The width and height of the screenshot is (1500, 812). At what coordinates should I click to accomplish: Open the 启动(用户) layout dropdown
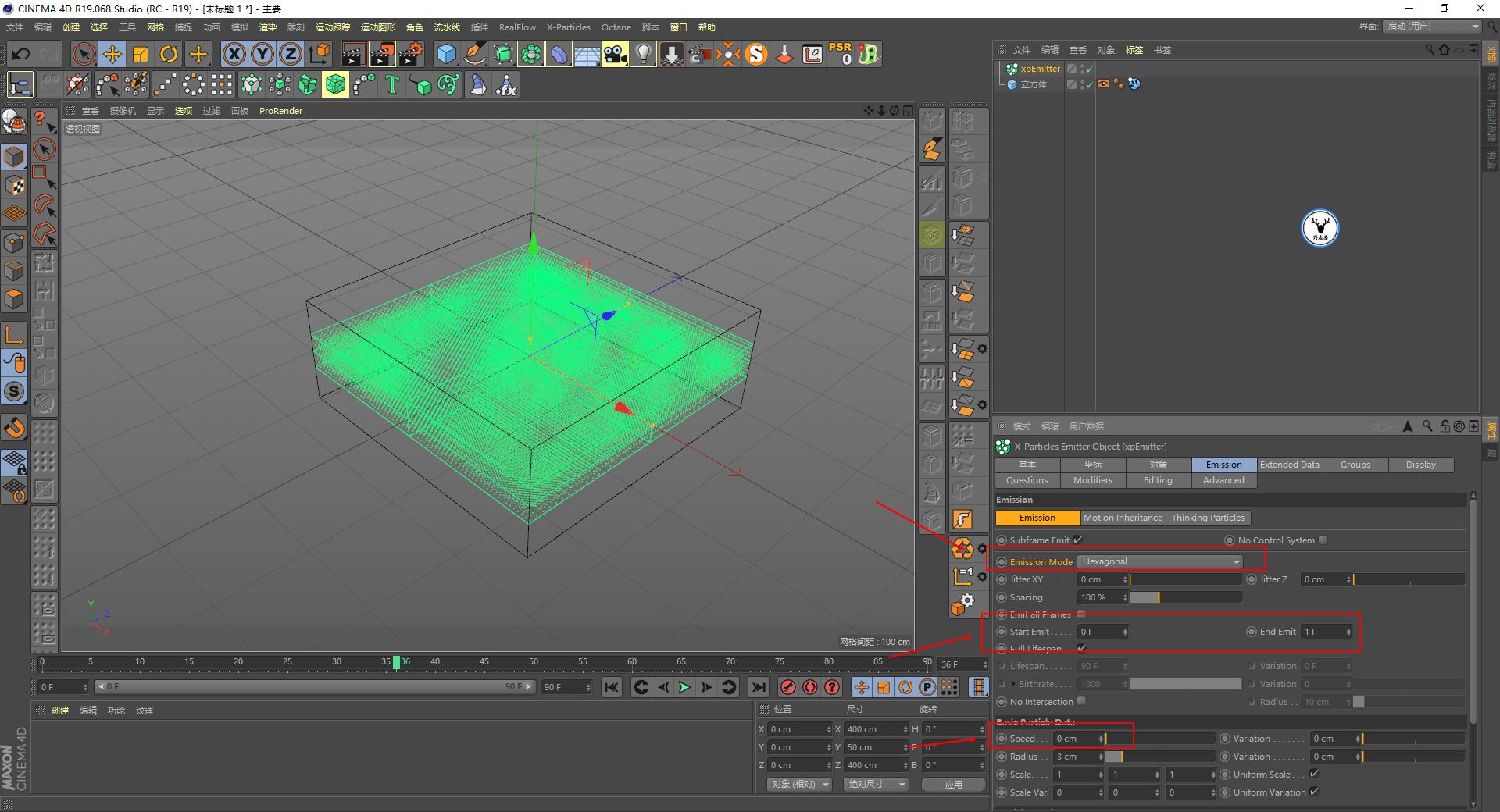(1431, 26)
